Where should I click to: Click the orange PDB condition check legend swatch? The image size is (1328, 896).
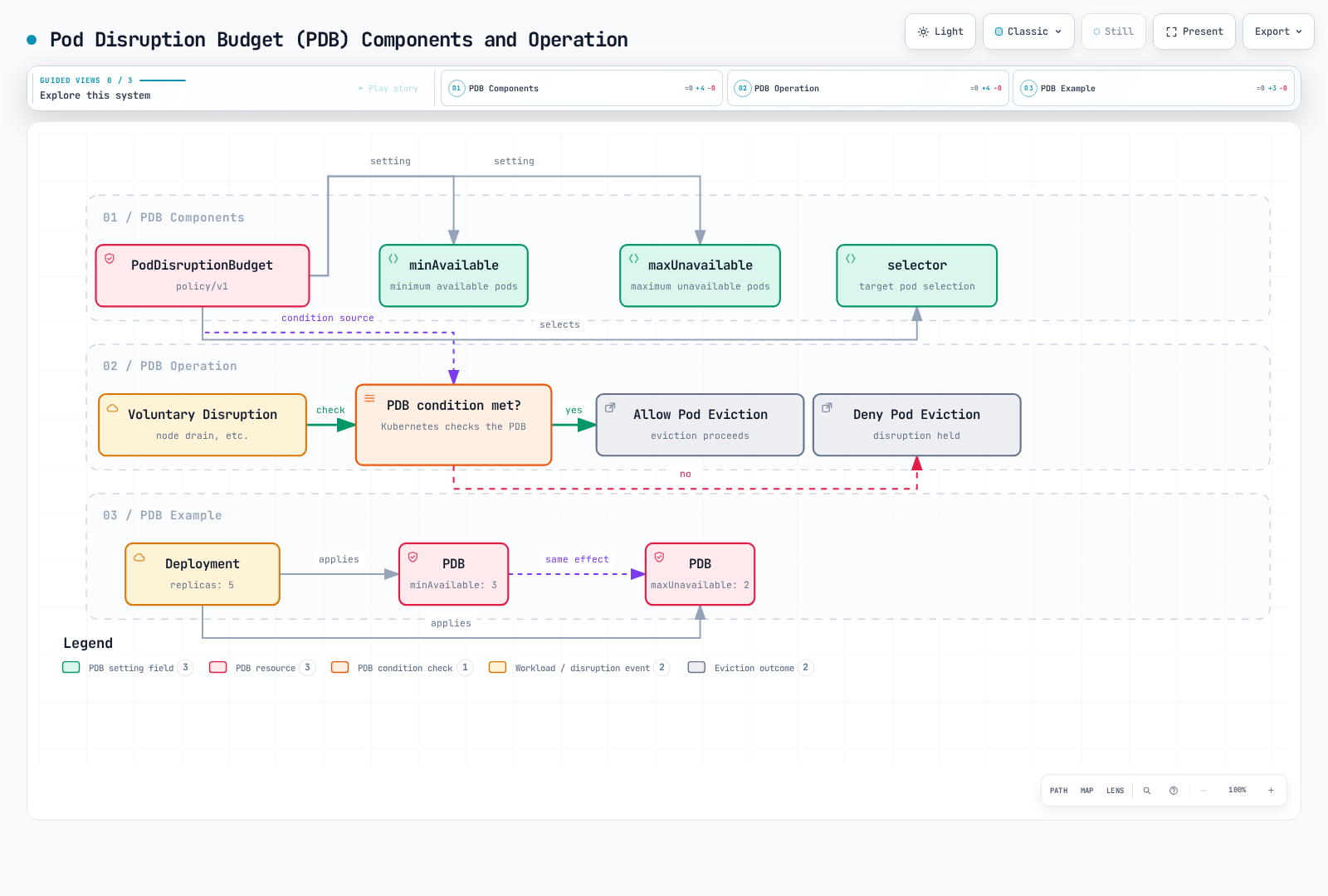(340, 668)
